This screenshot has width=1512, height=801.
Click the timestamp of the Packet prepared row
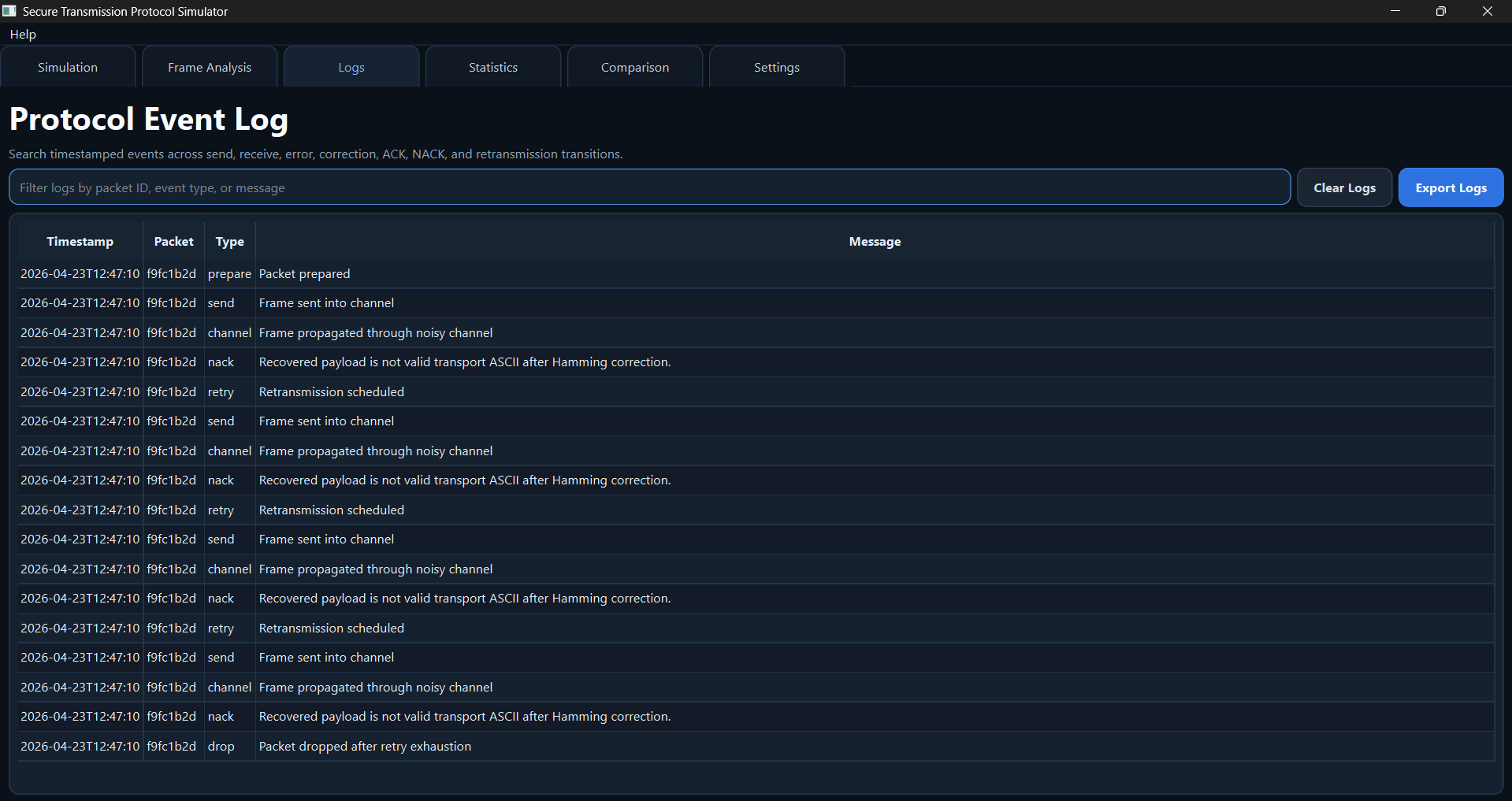80,274
